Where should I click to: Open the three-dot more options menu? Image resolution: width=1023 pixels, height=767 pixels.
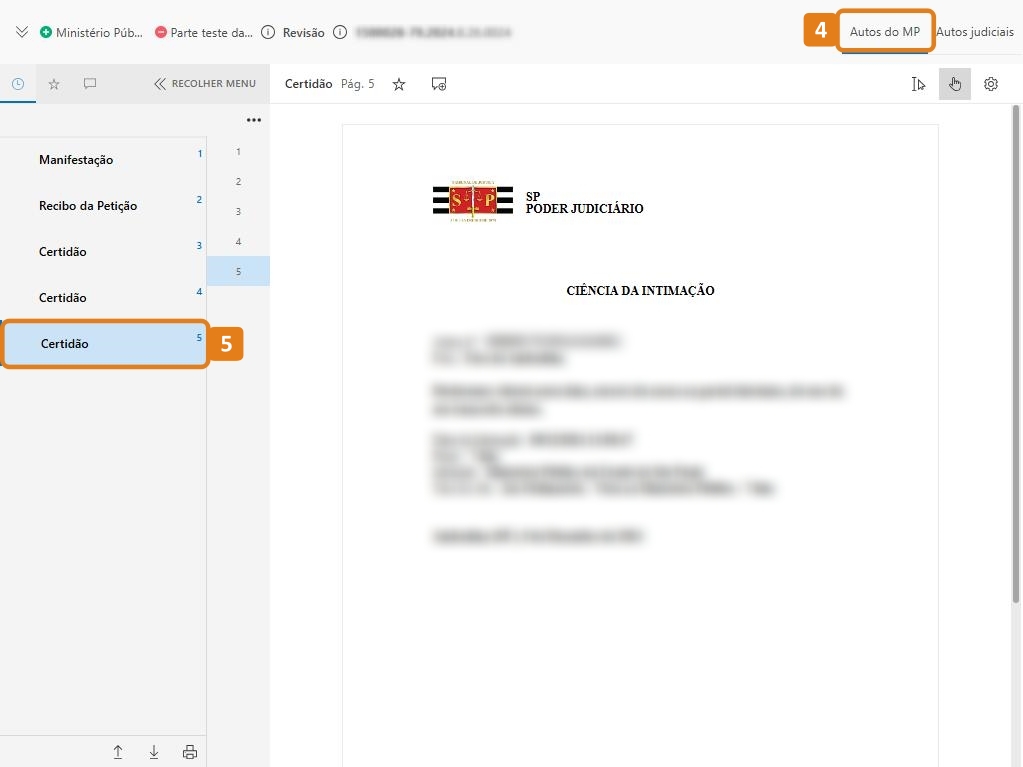pos(253,120)
